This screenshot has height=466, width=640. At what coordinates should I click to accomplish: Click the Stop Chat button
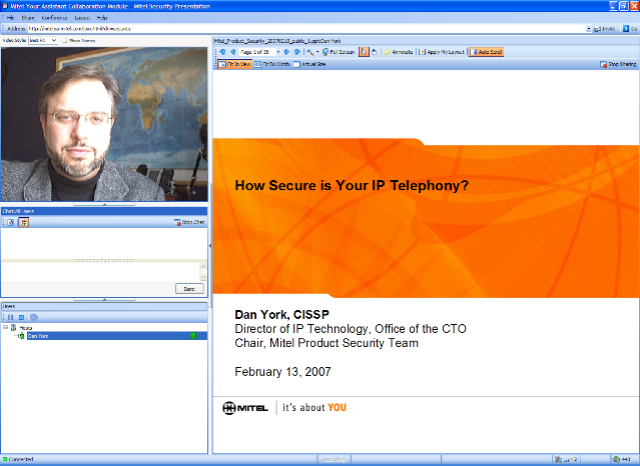[189, 222]
